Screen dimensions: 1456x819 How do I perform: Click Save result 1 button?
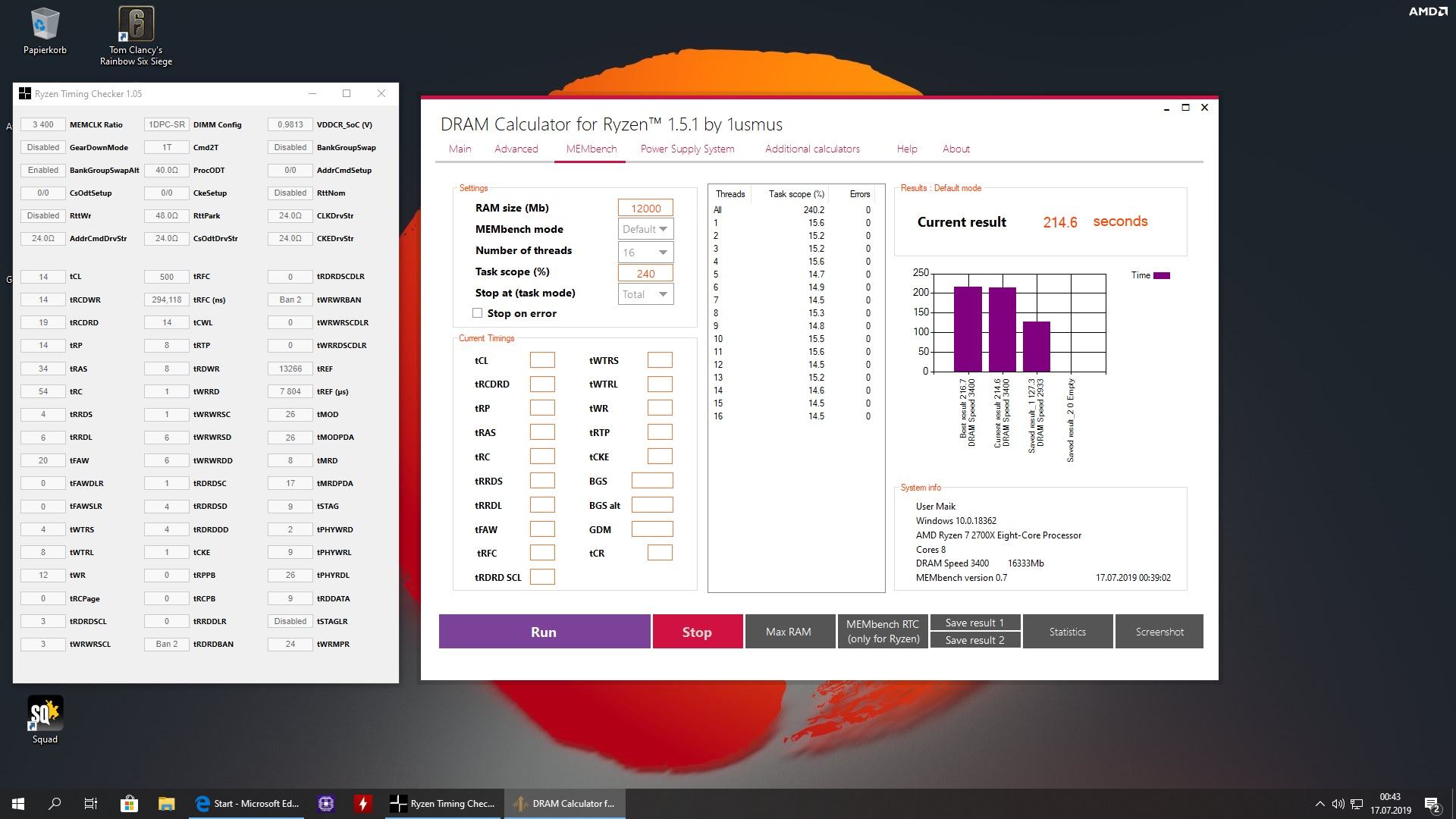(974, 623)
